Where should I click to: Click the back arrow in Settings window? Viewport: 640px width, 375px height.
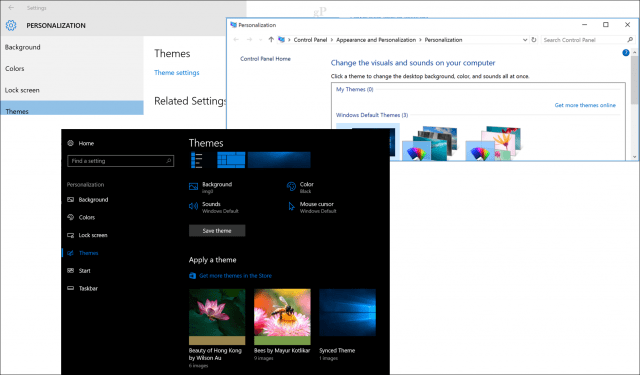coord(11,7)
